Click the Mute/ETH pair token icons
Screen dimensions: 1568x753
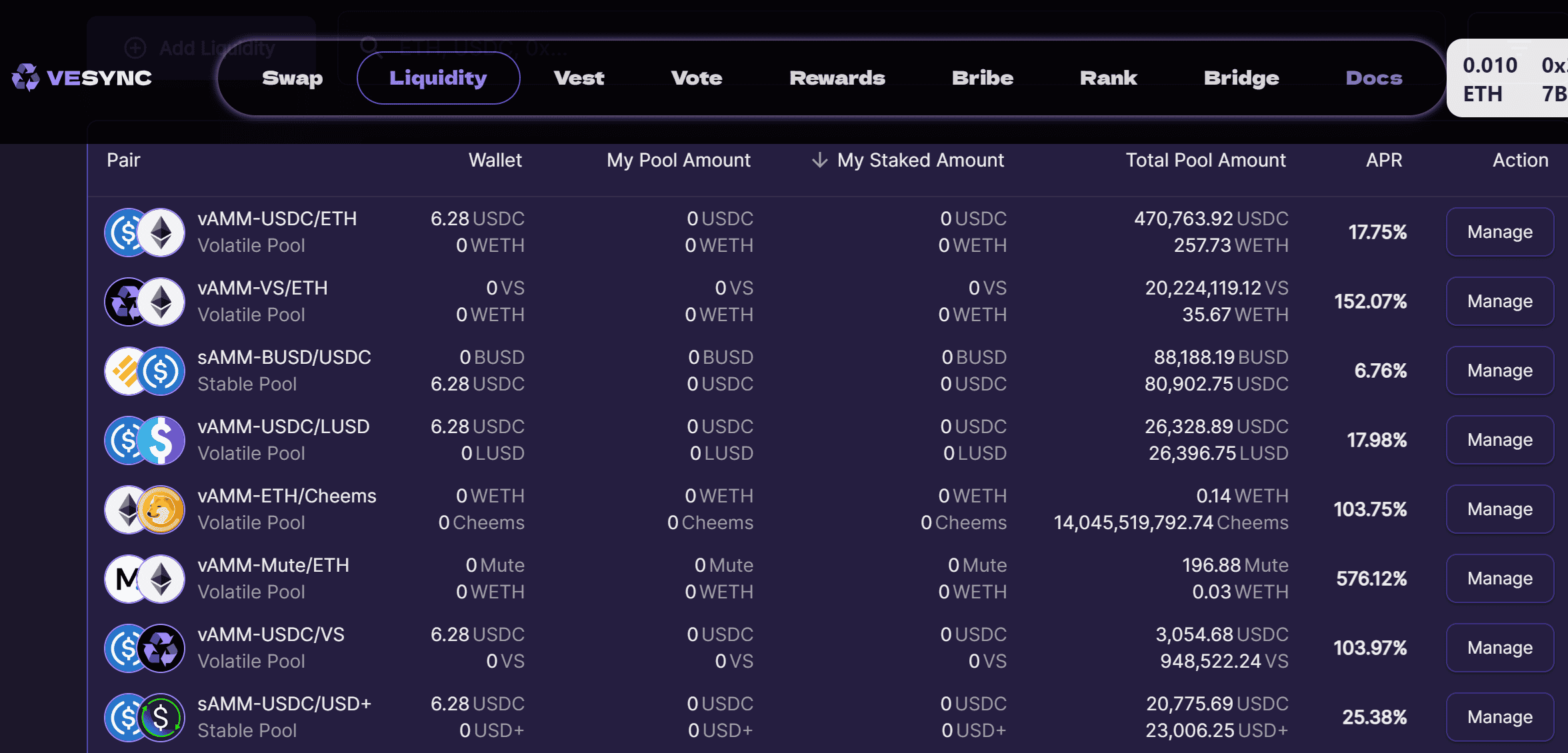(145, 579)
